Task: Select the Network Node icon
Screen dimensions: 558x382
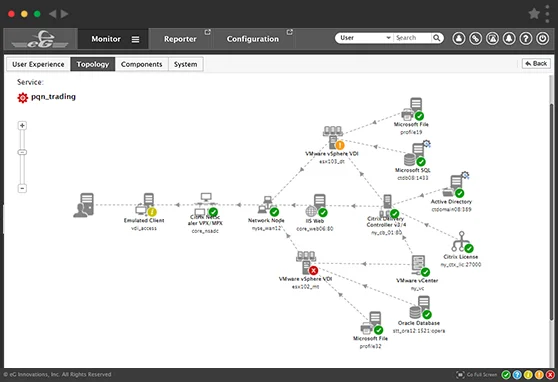Action: pos(268,205)
